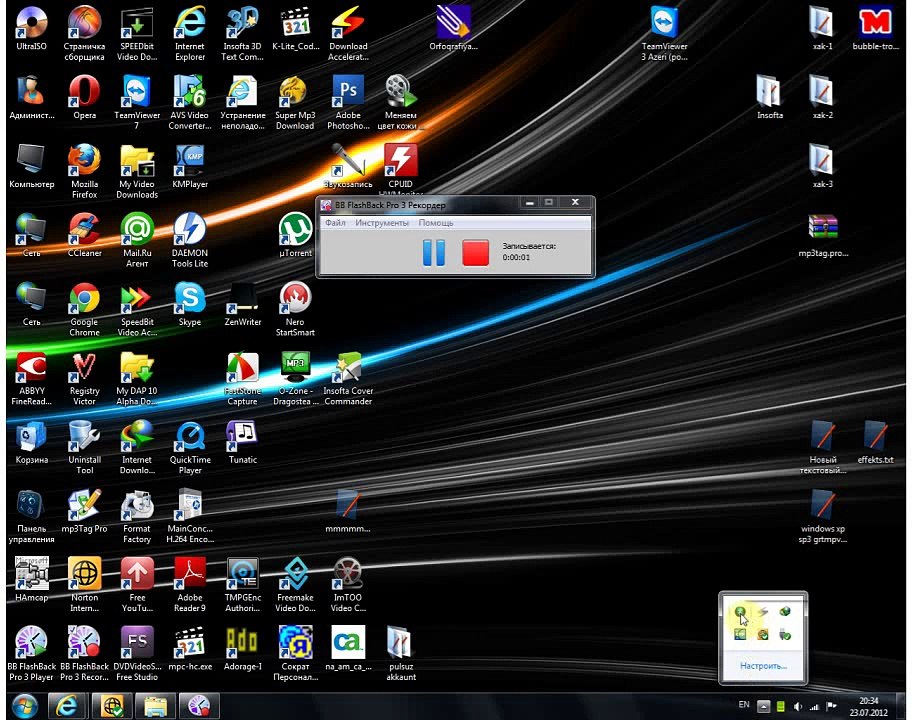The width and height of the screenshot is (912, 720).
Task: Open the Помощь menu in FlashBack Recorder
Action: (436, 223)
